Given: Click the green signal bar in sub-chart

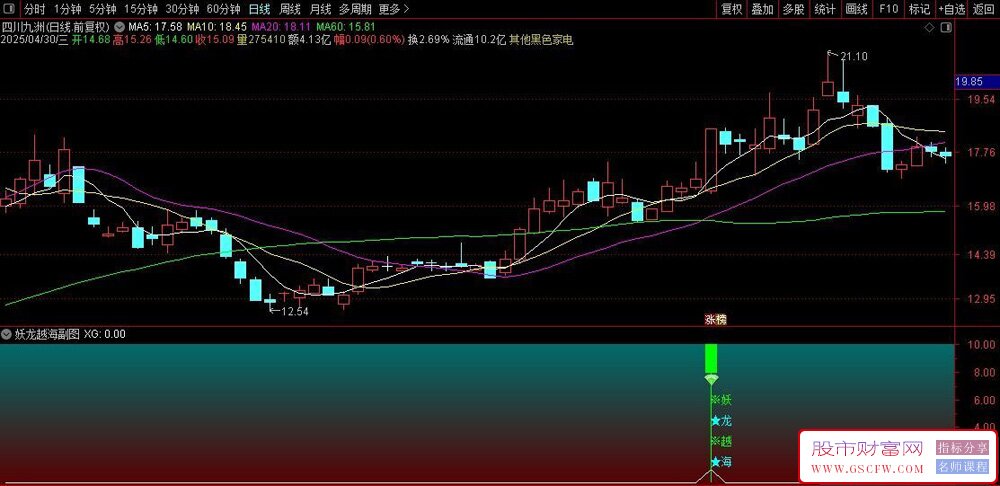Looking at the screenshot, I should point(711,358).
